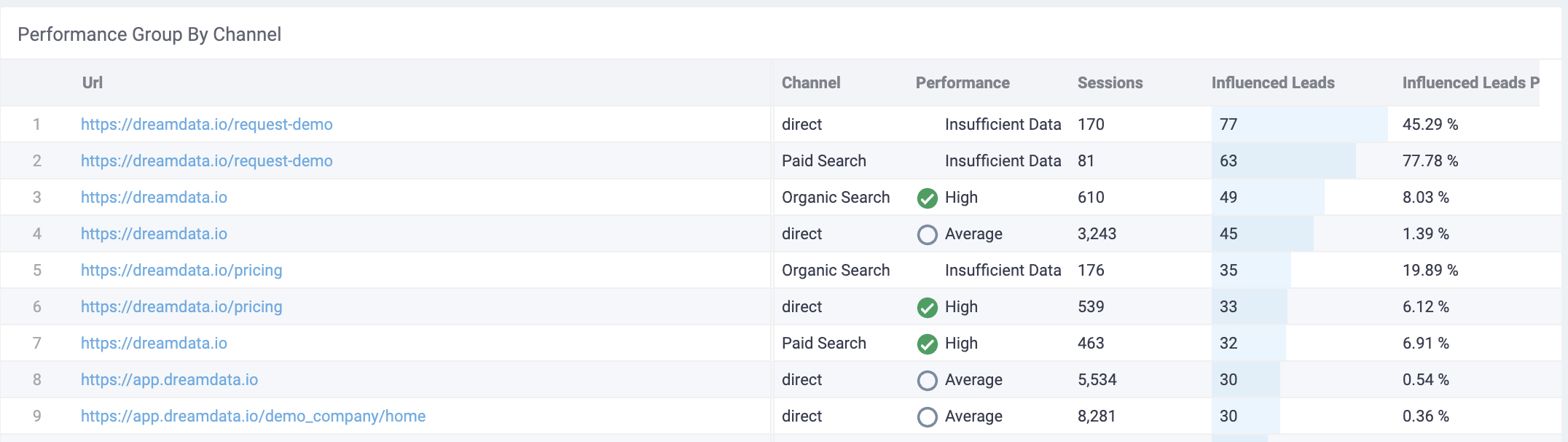This screenshot has height=442, width=1568.
Task: Click the 32 influenced leads bar cell
Action: tap(1249, 343)
